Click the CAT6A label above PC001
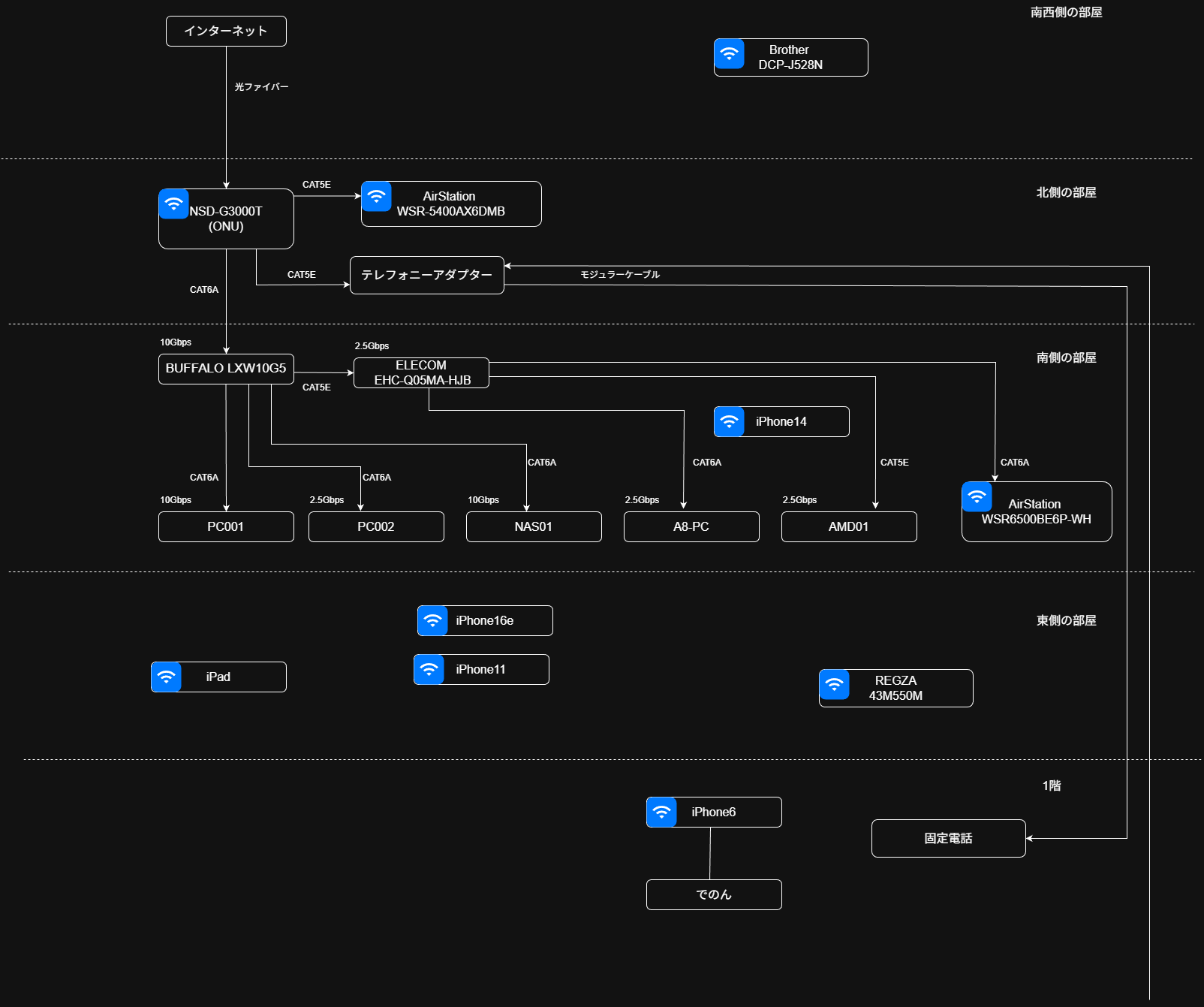The image size is (1204, 1007). coord(204,478)
